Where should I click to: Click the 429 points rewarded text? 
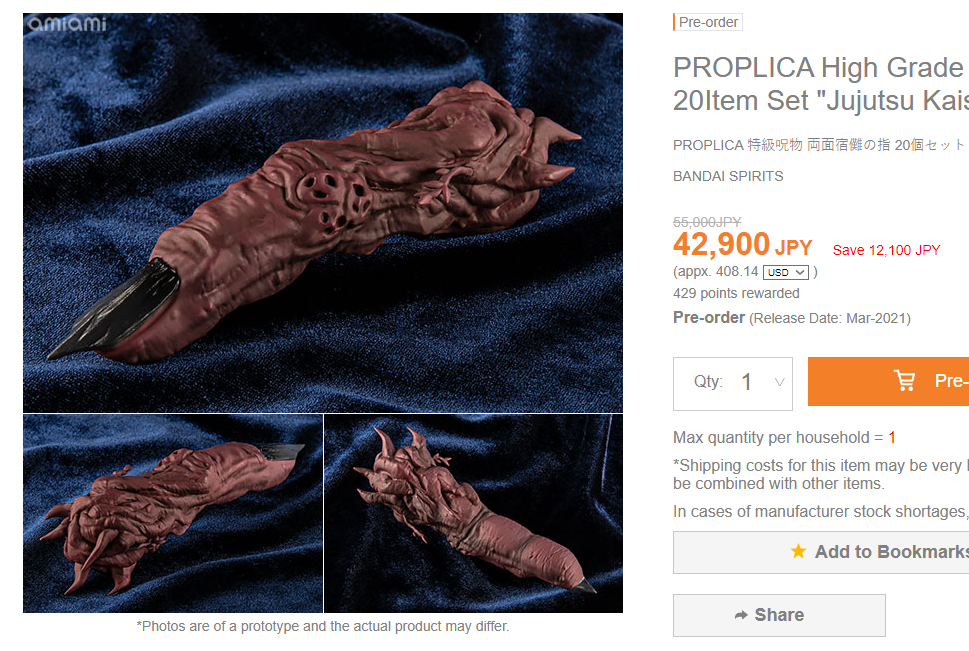click(736, 293)
